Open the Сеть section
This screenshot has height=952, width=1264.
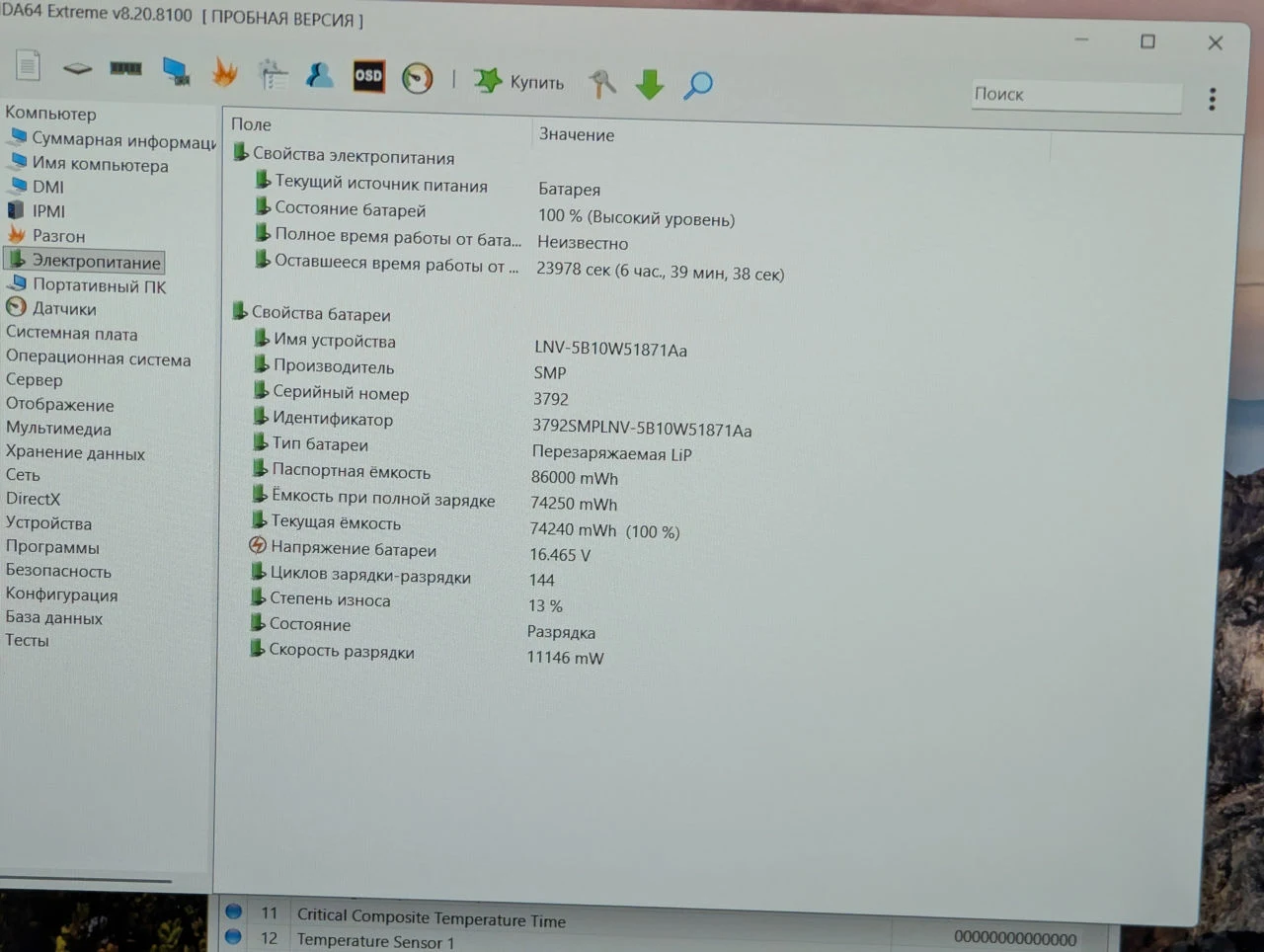pyautogui.click(x=23, y=475)
